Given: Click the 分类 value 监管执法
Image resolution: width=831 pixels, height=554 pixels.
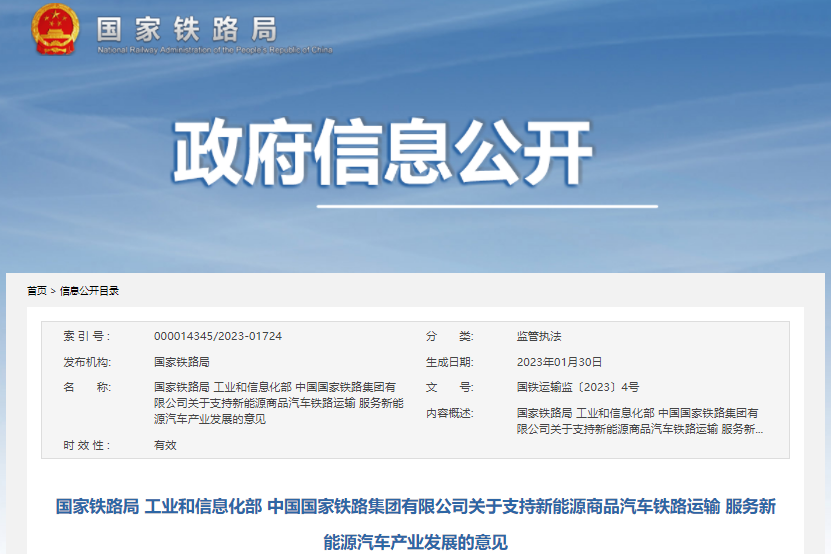Looking at the screenshot, I should point(539,336).
